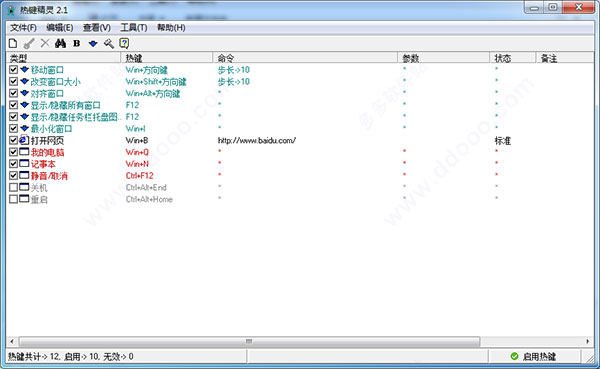Click the binoculars find icon

(60, 43)
